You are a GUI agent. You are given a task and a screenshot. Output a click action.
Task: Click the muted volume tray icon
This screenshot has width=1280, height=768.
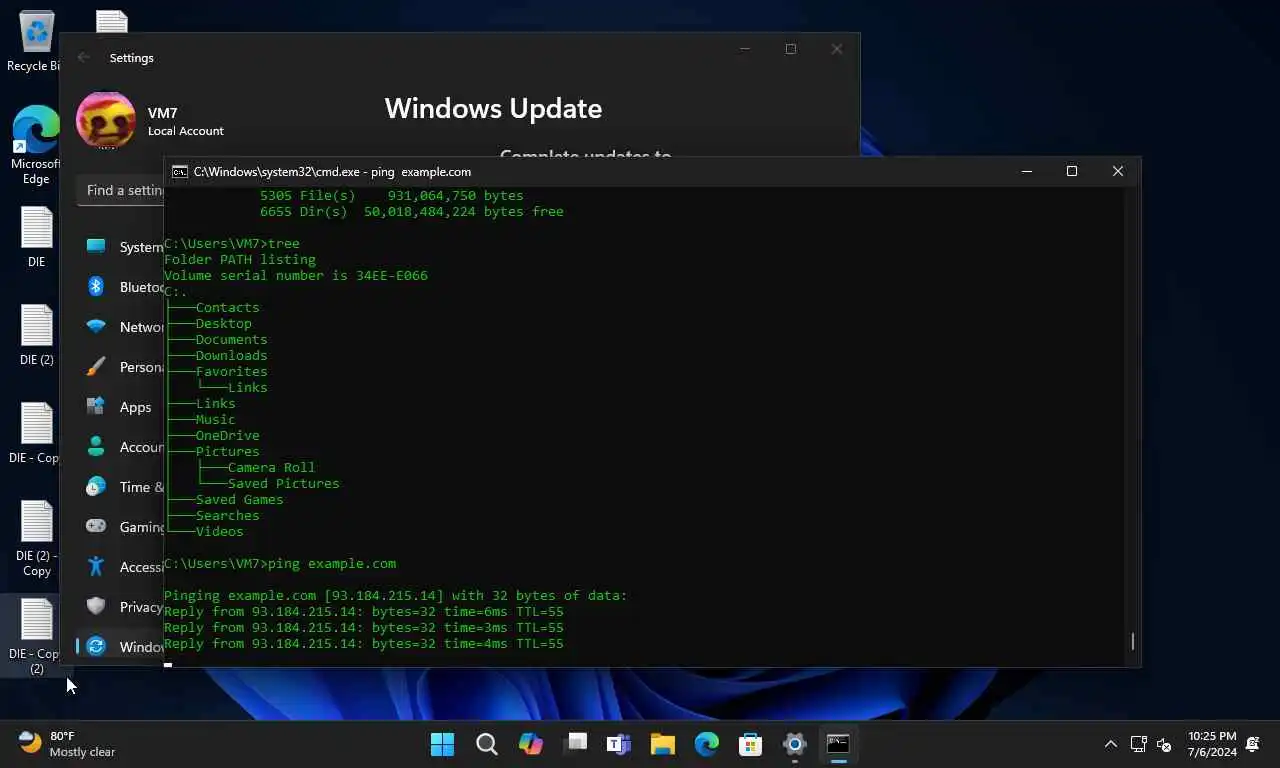[x=1164, y=744]
